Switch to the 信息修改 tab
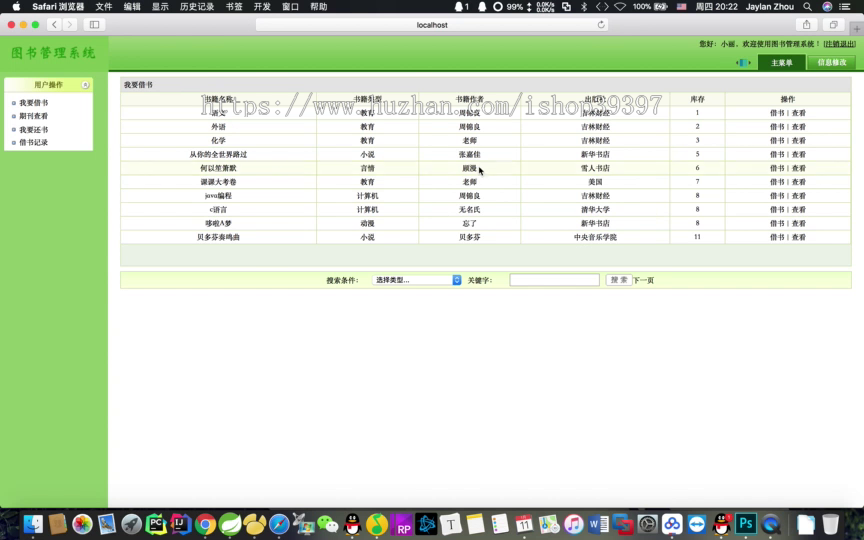This screenshot has width=864, height=540. 831,62
